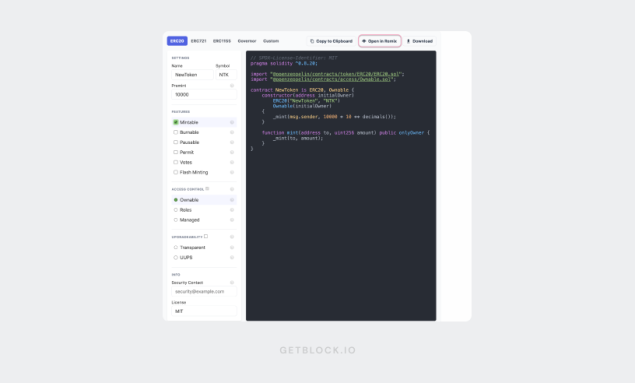Uncheck the Mintable checkbox
635x383 pixels.
(176, 122)
